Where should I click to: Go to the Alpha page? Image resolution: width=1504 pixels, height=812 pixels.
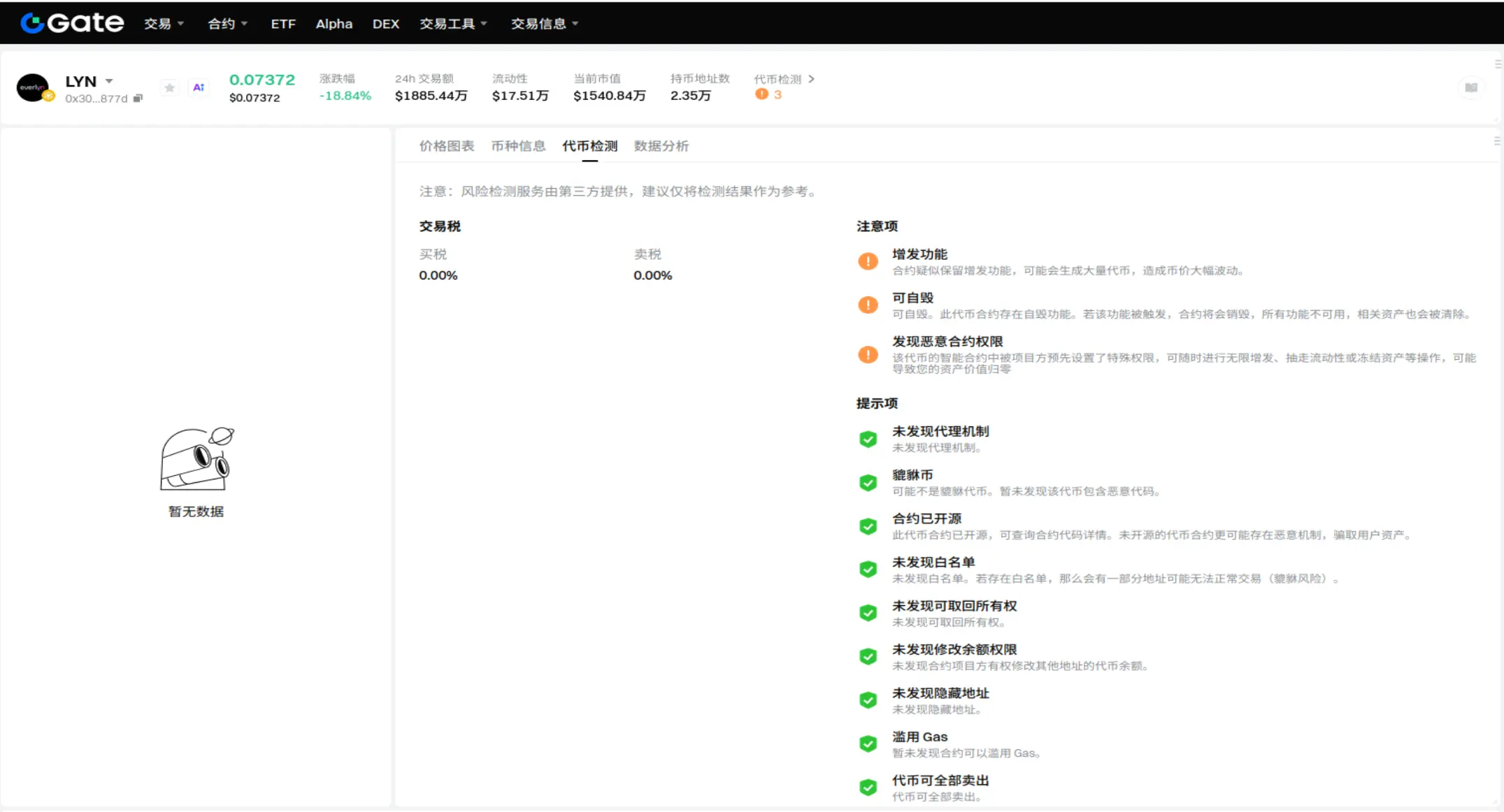click(334, 24)
